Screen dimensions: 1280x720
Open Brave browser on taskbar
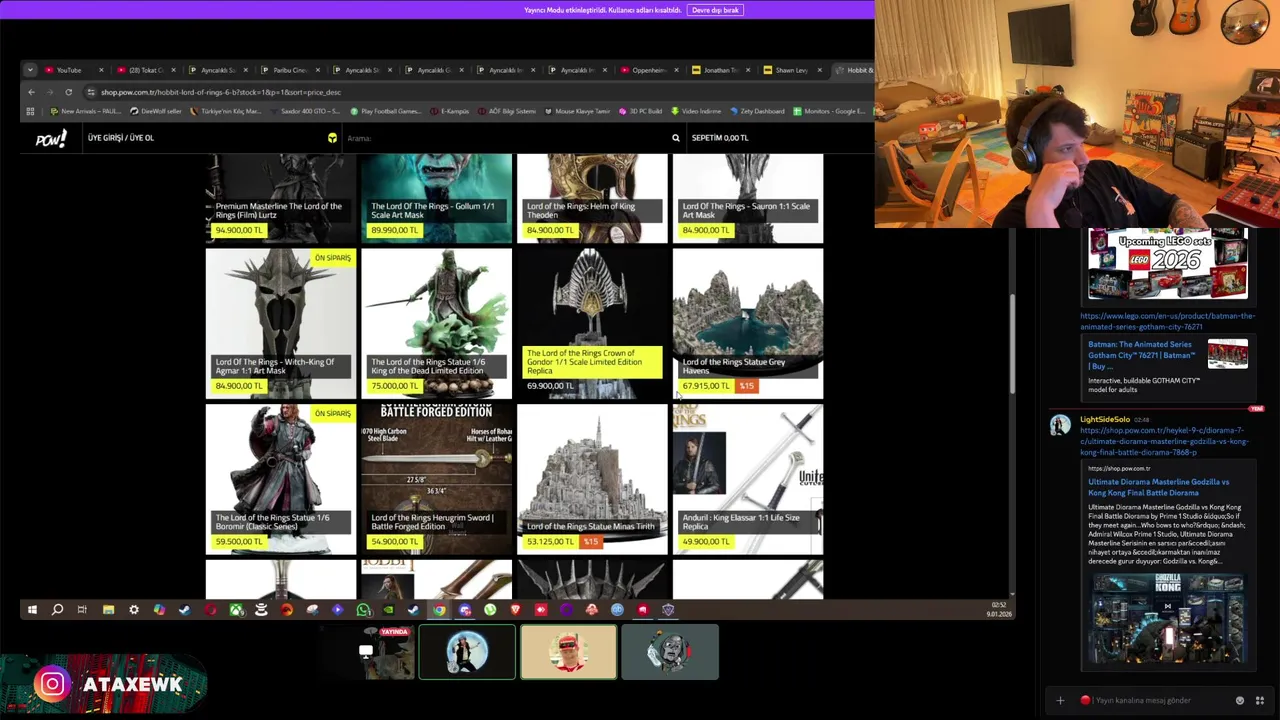(516, 610)
